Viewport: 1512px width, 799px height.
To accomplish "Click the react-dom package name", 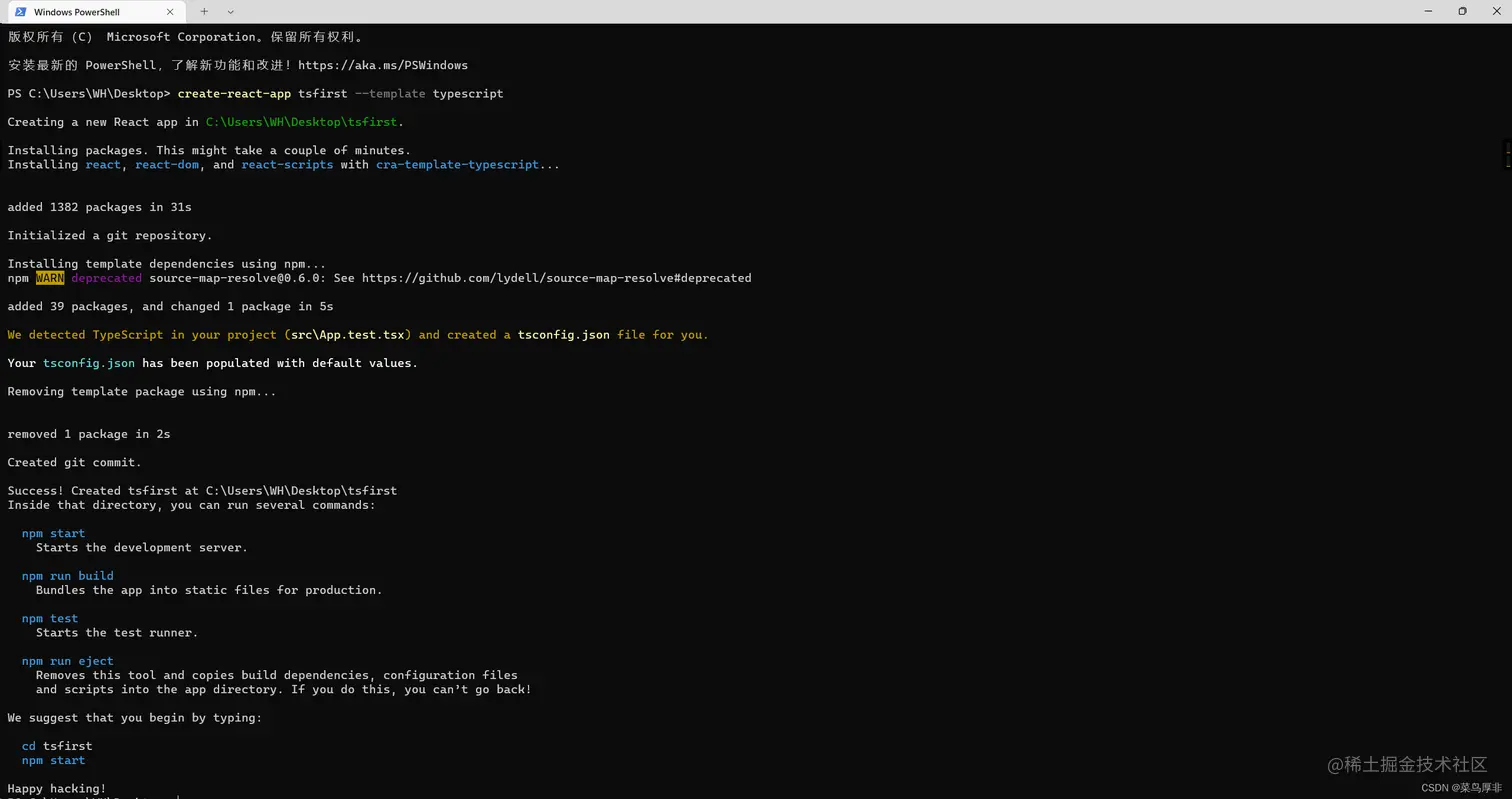I will click(167, 165).
